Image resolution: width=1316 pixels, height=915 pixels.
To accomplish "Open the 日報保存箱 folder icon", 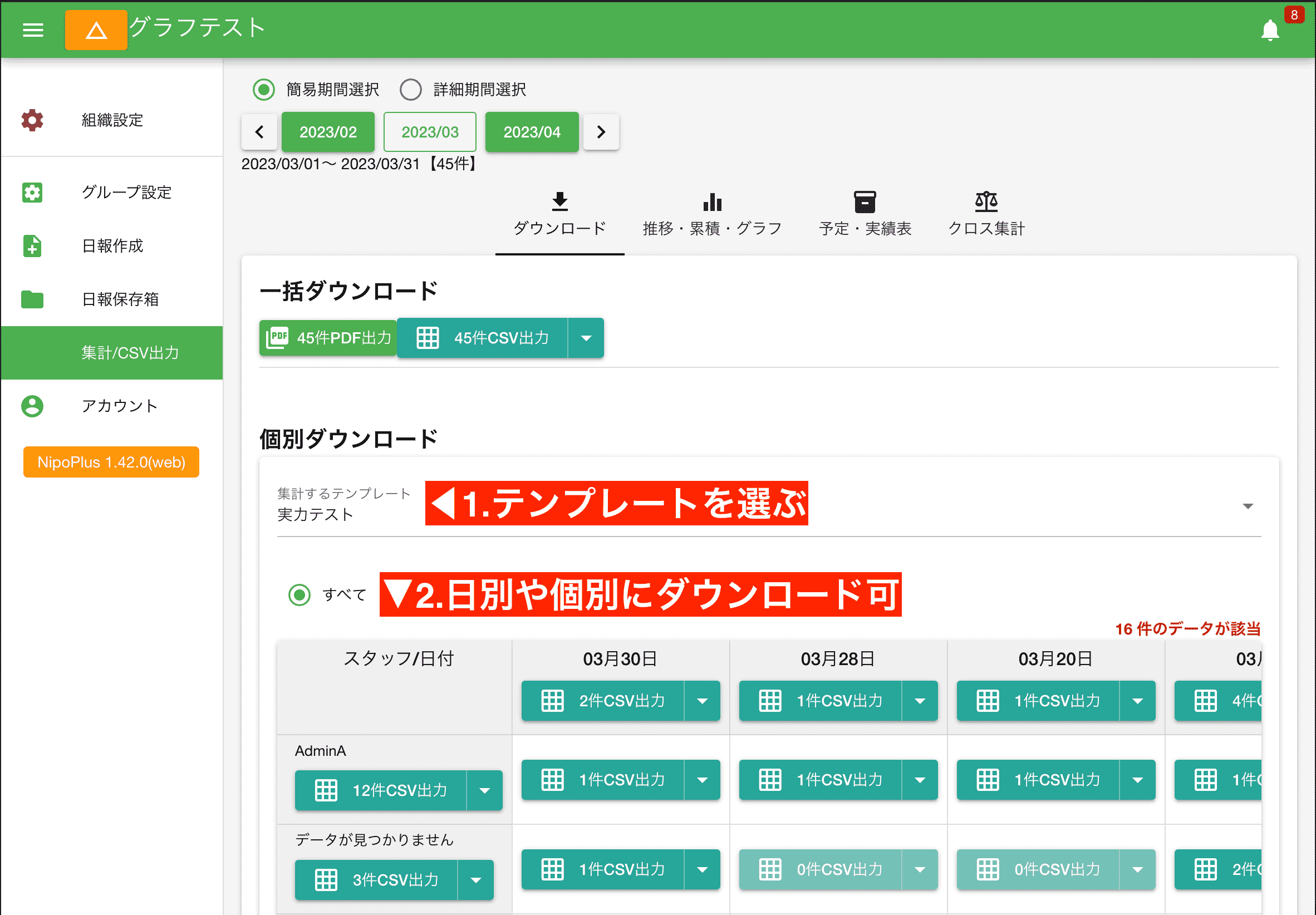I will tap(32, 299).
